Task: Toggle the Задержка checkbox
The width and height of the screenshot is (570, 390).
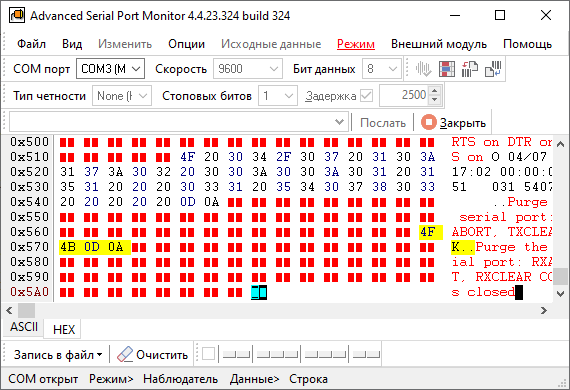Action: (x=366, y=96)
